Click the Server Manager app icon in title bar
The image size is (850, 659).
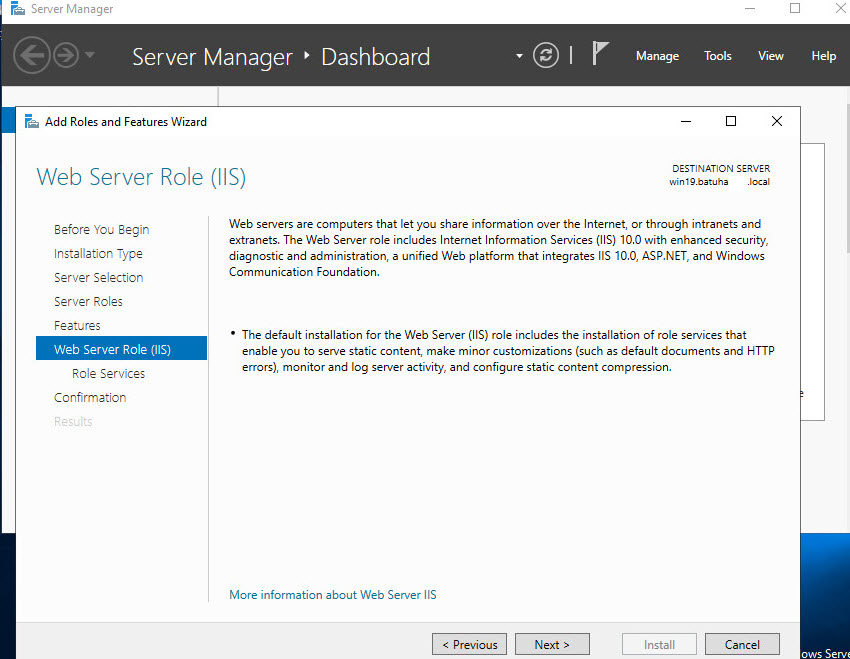(16, 9)
